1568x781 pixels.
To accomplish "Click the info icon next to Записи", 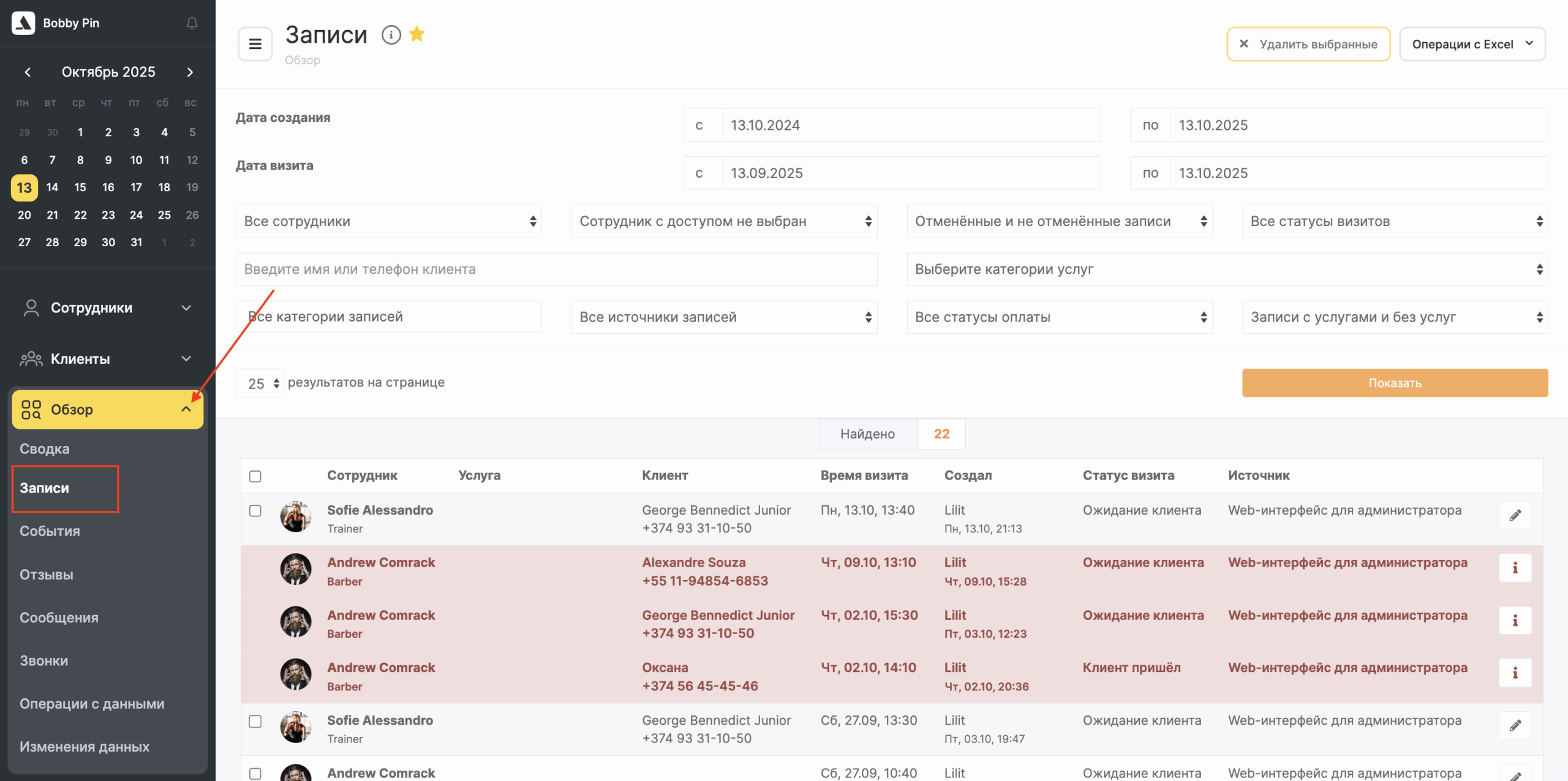I will [x=391, y=35].
